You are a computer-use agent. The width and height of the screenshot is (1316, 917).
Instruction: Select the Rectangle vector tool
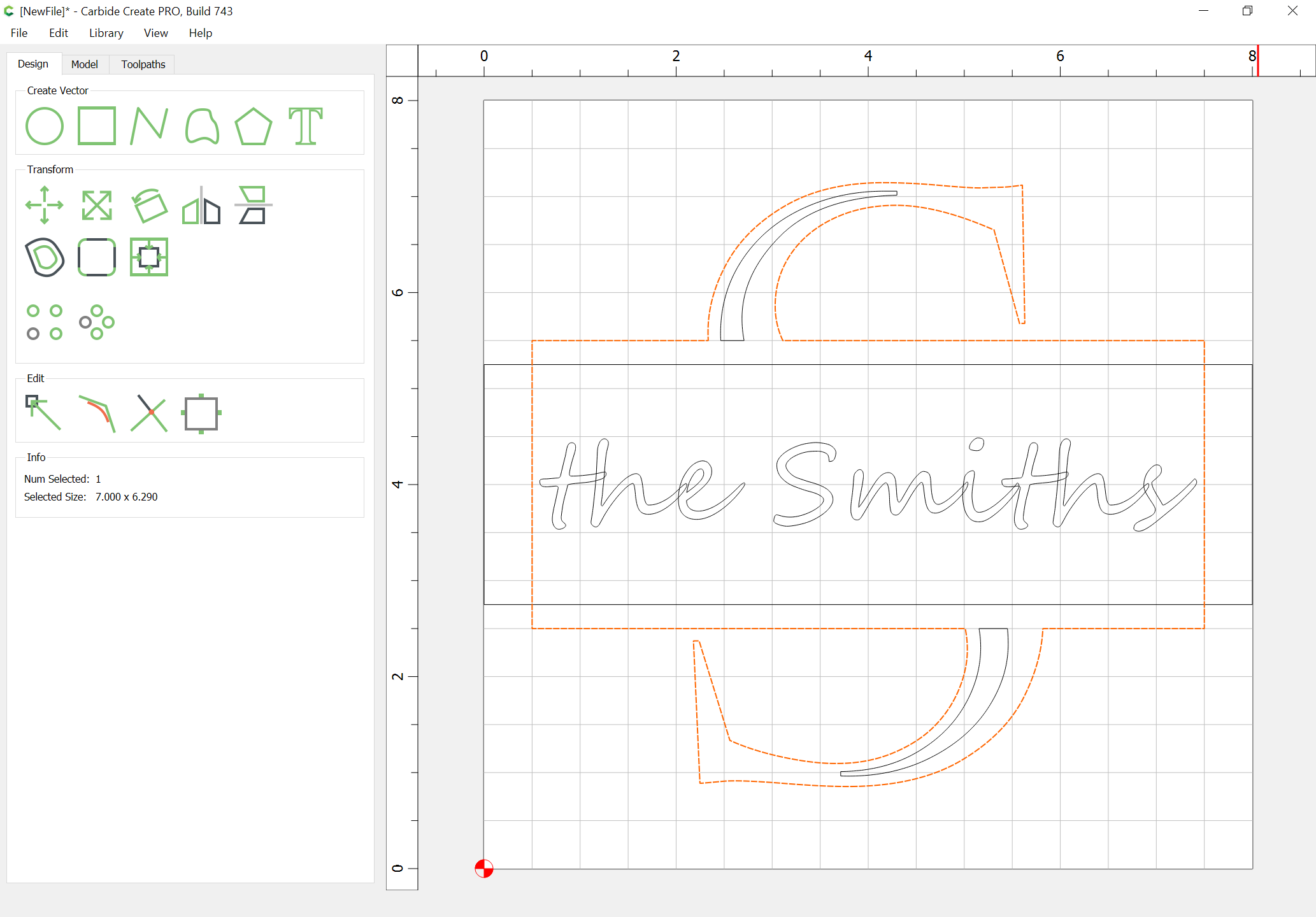tap(97, 126)
